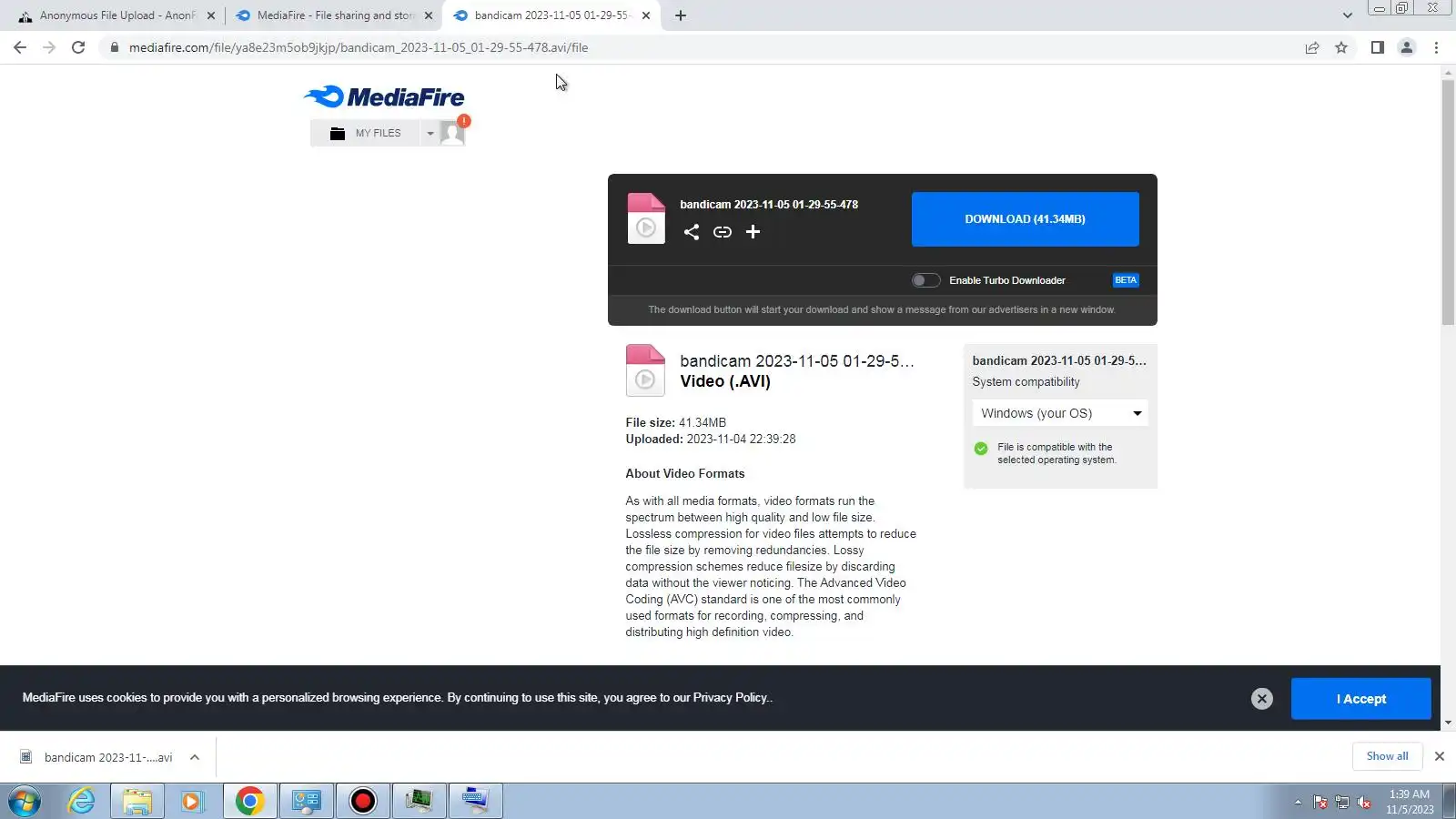
Task: Click the Uploaded: 2023-11-04 22:39:28 text
Action: [x=711, y=439]
